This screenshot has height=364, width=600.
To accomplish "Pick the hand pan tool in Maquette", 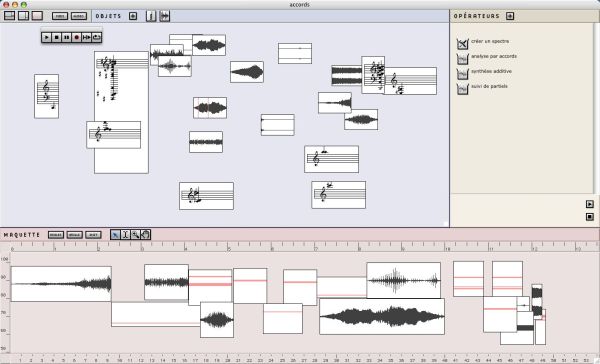I will point(145,235).
